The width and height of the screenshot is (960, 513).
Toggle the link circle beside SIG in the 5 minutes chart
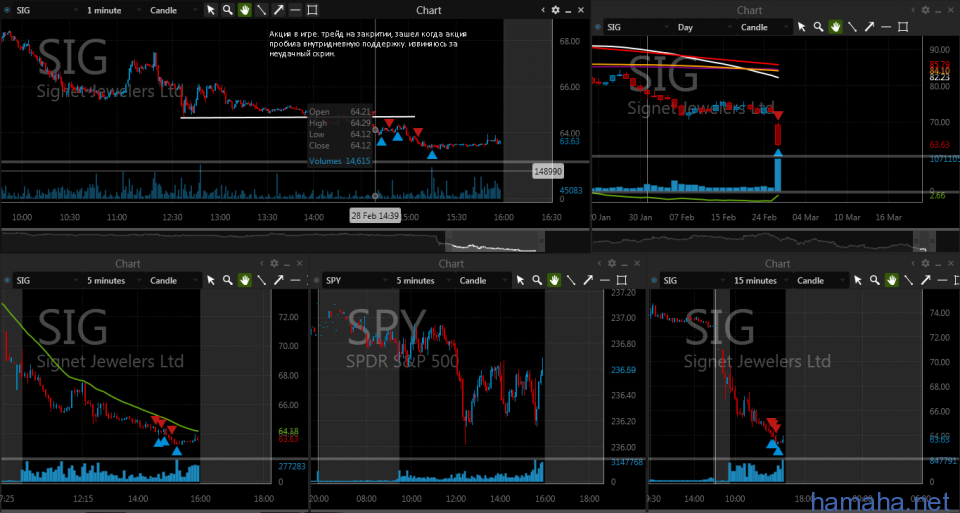7,280
